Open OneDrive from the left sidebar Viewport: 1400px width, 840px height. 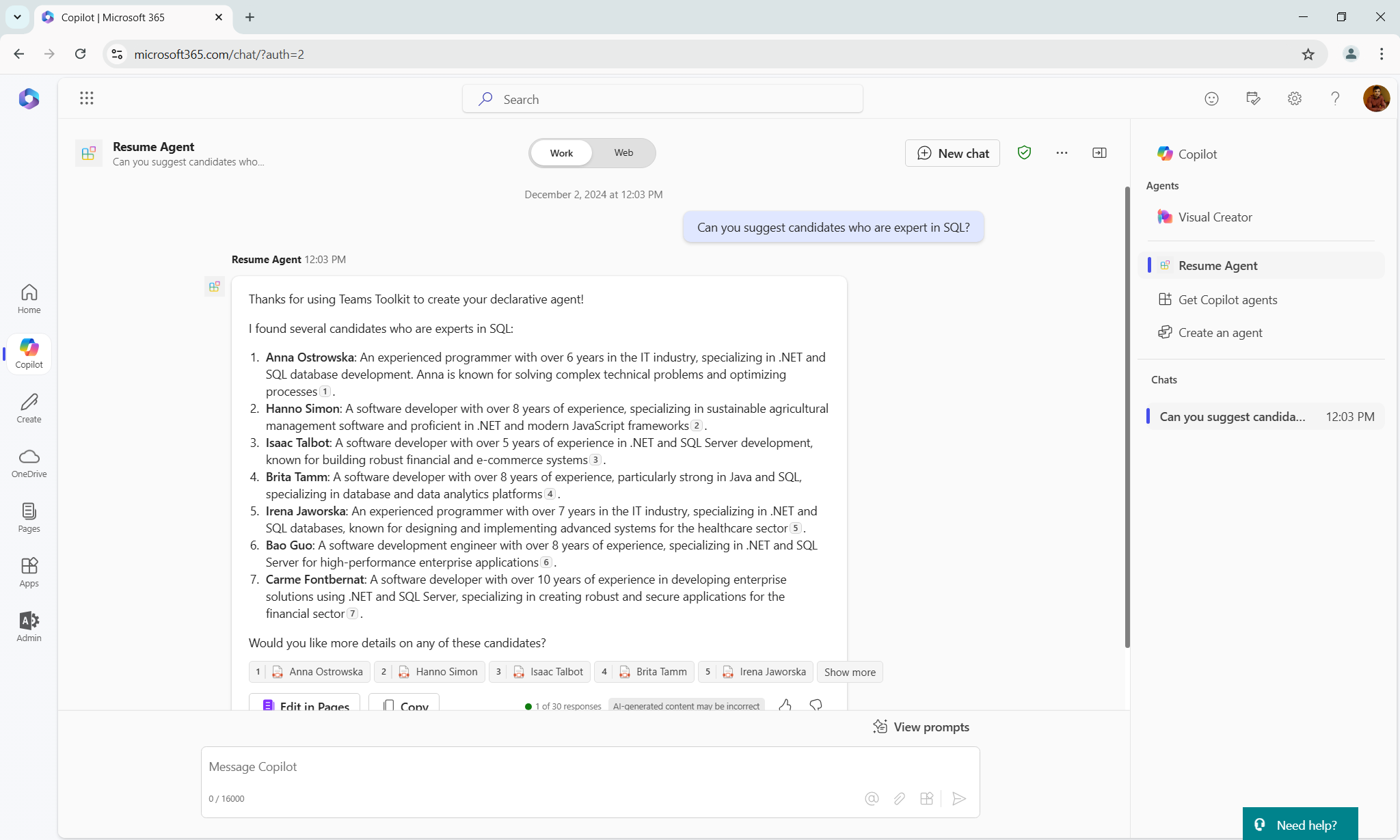click(x=29, y=463)
